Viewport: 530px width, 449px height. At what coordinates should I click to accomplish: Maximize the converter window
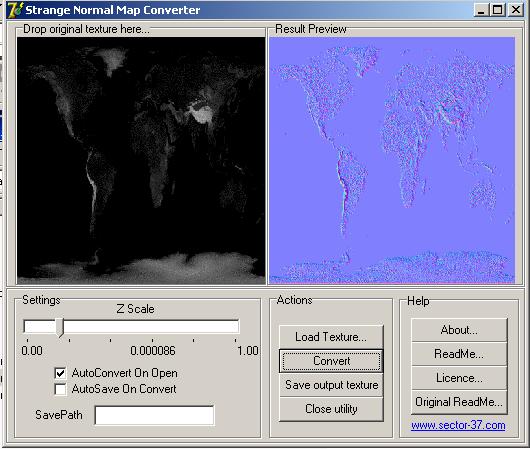coord(498,10)
